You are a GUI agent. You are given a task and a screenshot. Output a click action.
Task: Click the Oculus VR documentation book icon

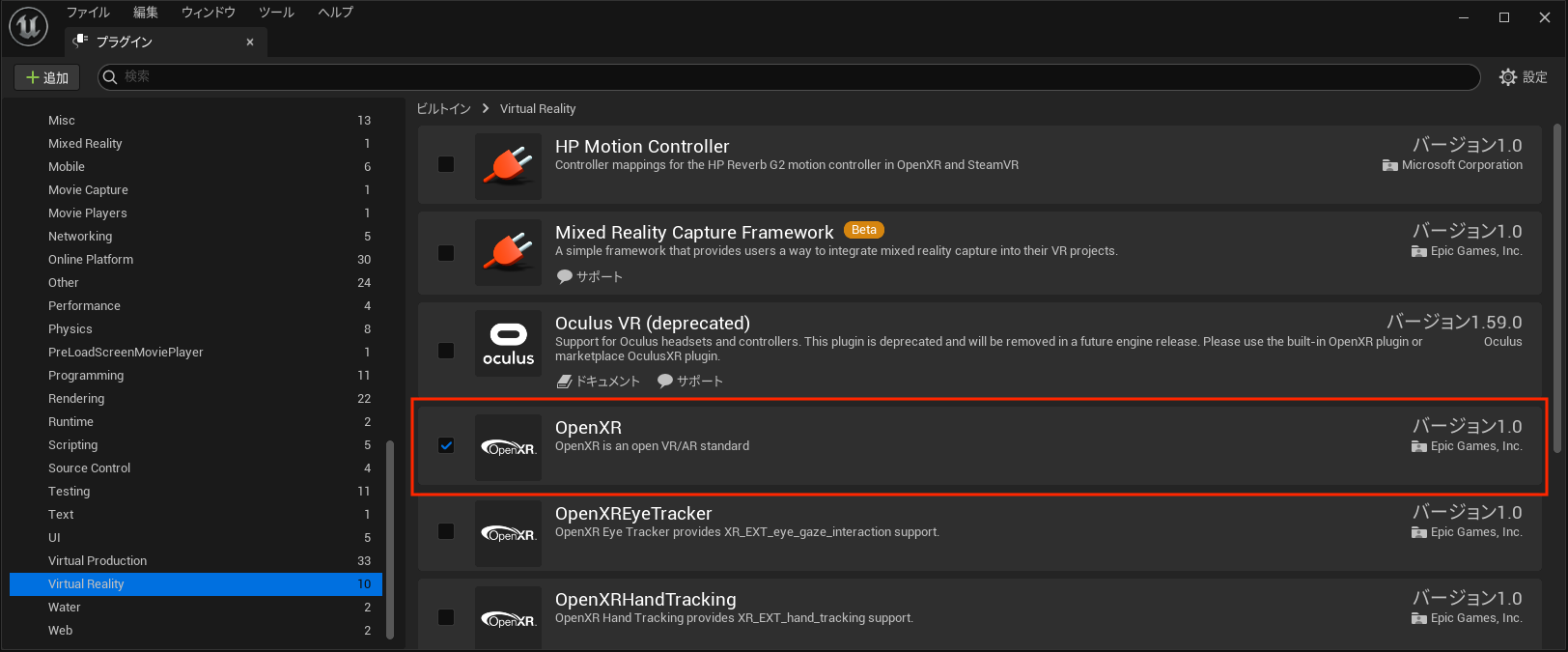565,382
